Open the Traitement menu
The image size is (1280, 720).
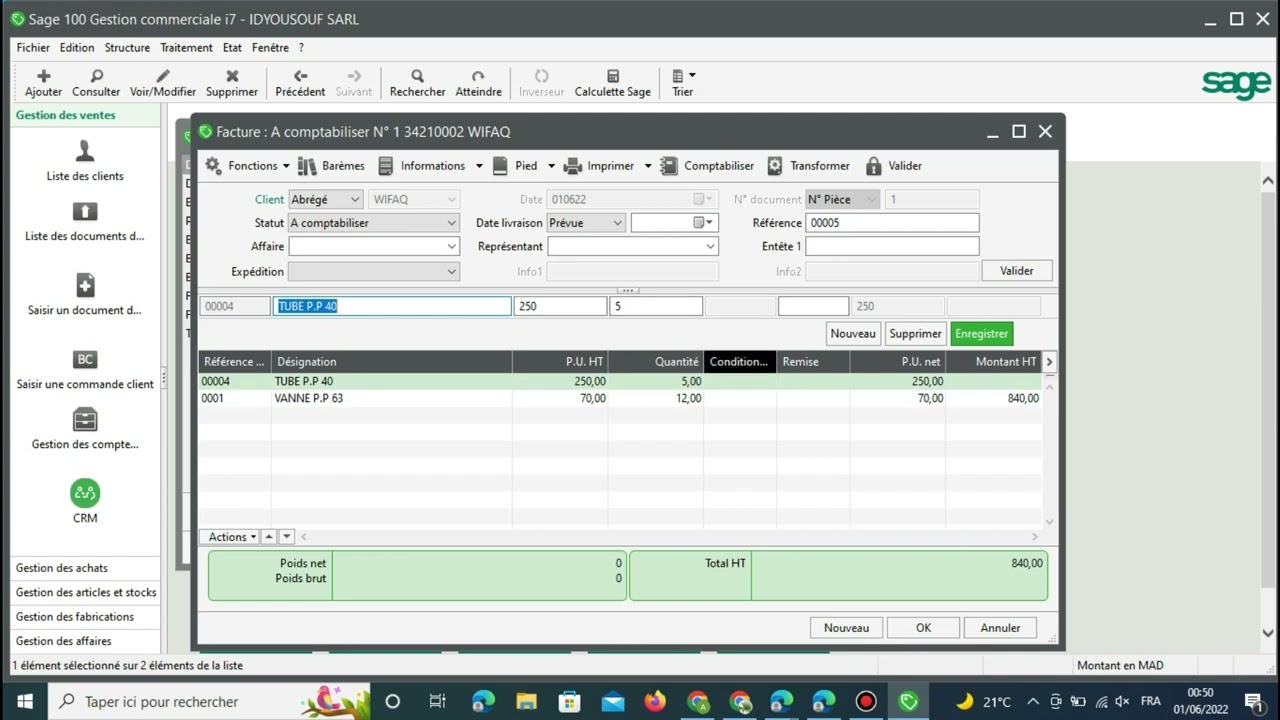pyautogui.click(x=186, y=48)
